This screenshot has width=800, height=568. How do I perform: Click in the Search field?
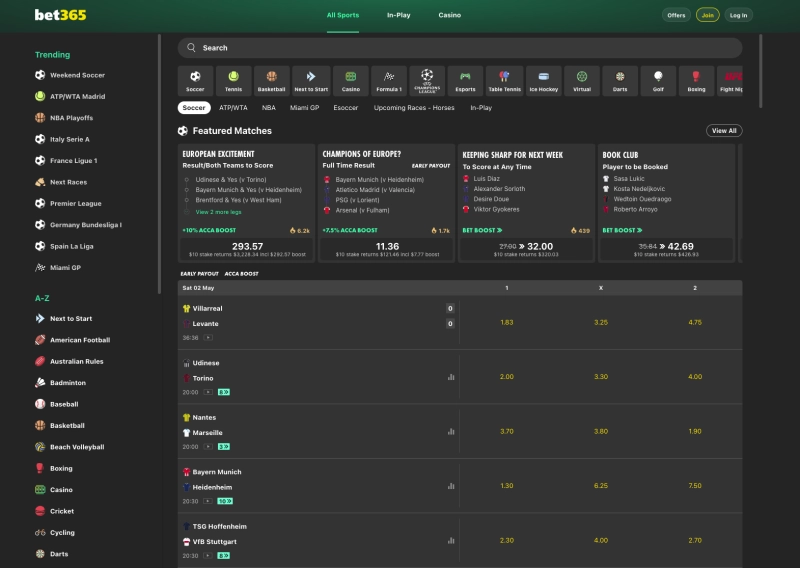tap(460, 47)
